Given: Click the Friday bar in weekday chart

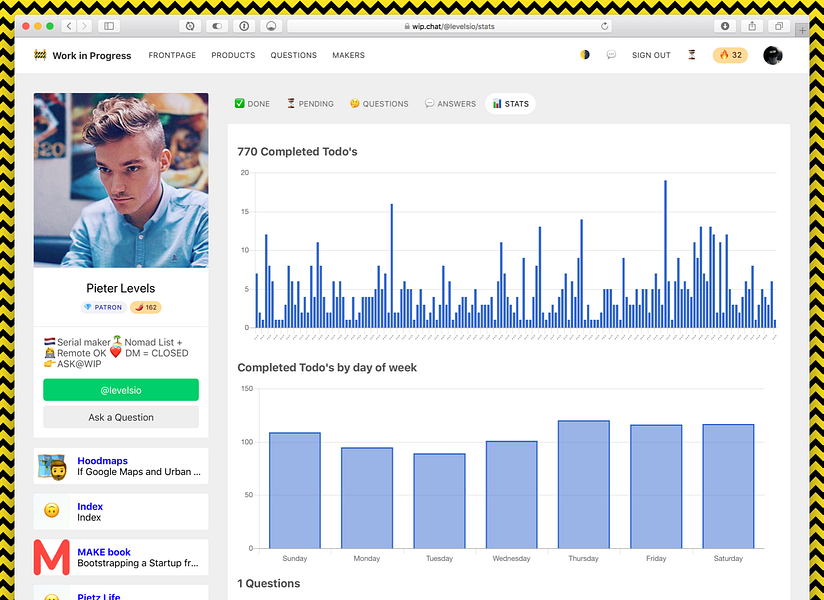Looking at the screenshot, I should click(656, 487).
